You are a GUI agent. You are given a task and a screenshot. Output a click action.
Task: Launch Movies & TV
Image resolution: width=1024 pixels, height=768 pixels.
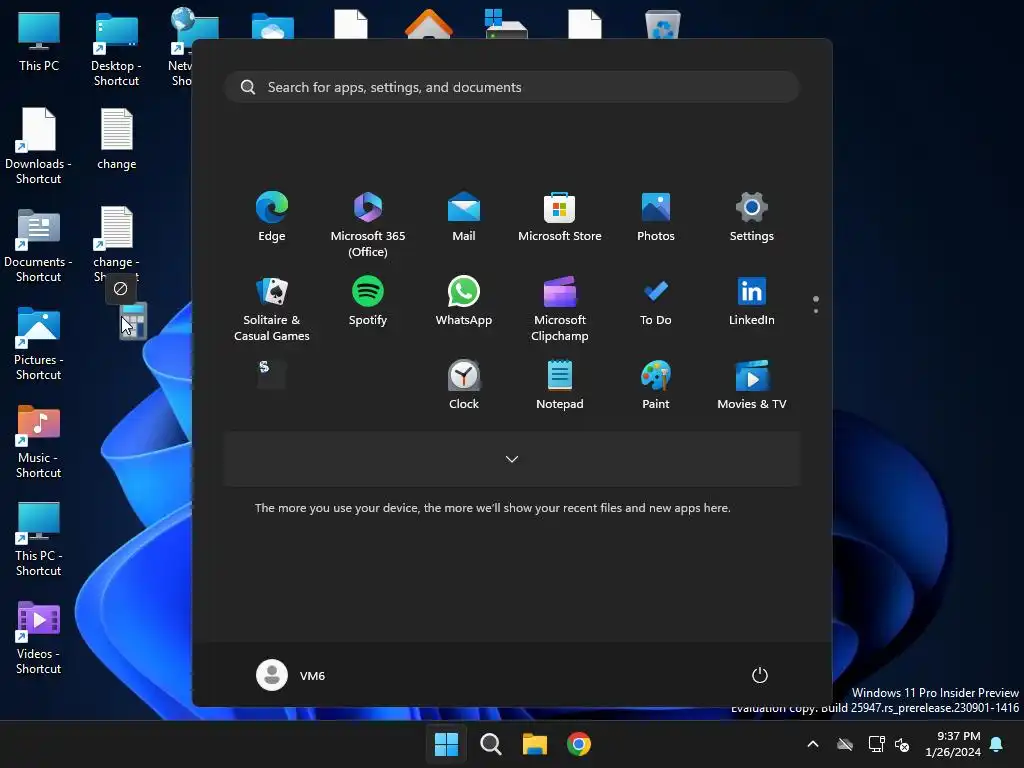tap(752, 385)
